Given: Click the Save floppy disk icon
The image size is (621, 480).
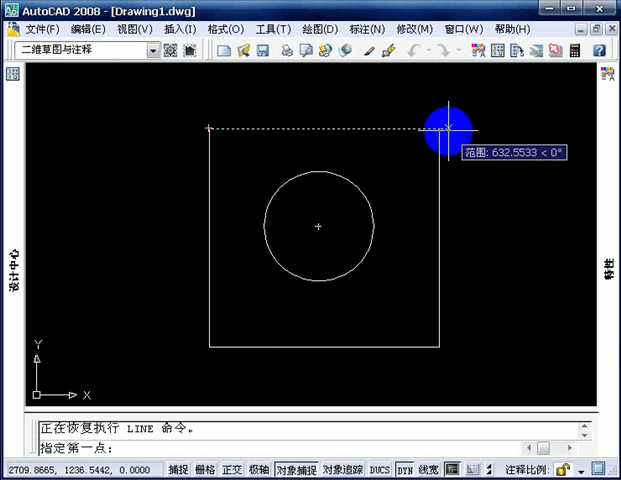Looking at the screenshot, I should point(263,50).
